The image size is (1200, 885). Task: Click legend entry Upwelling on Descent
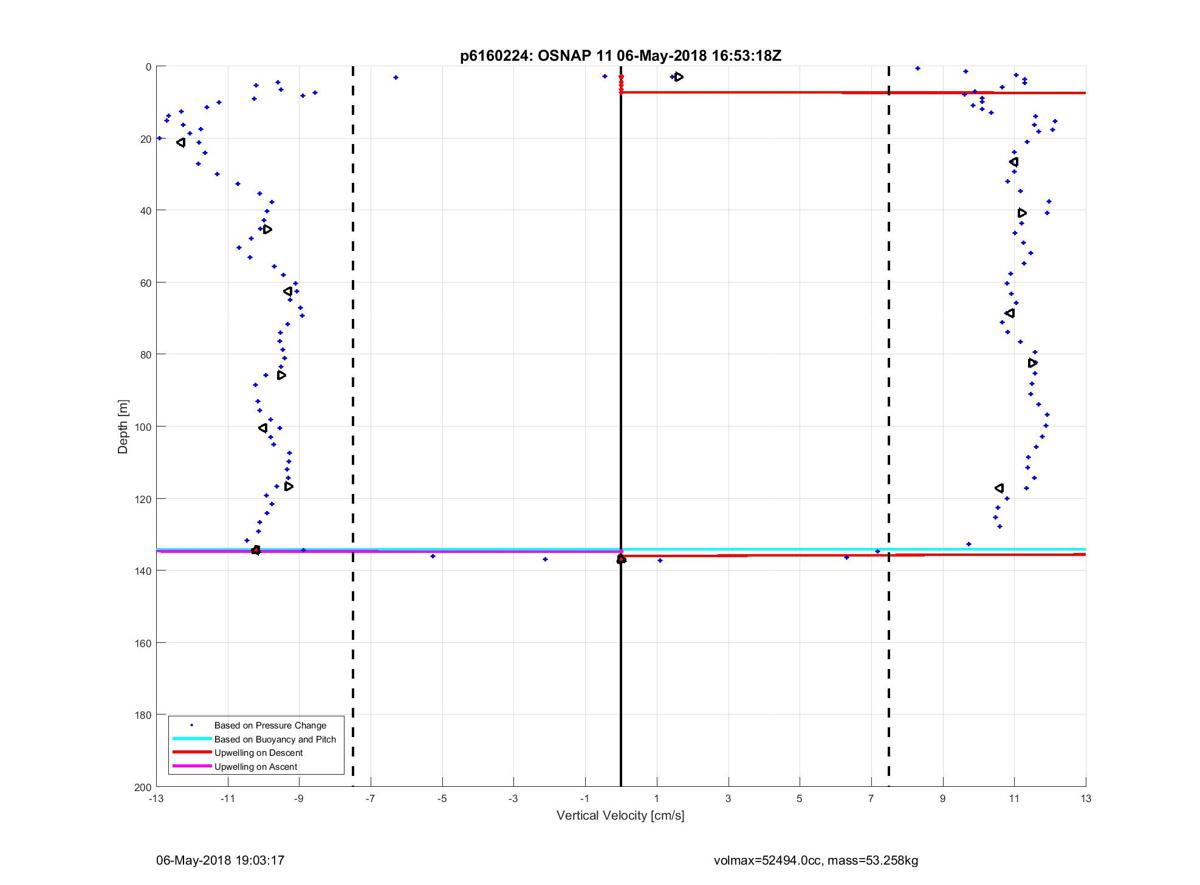pos(258,753)
